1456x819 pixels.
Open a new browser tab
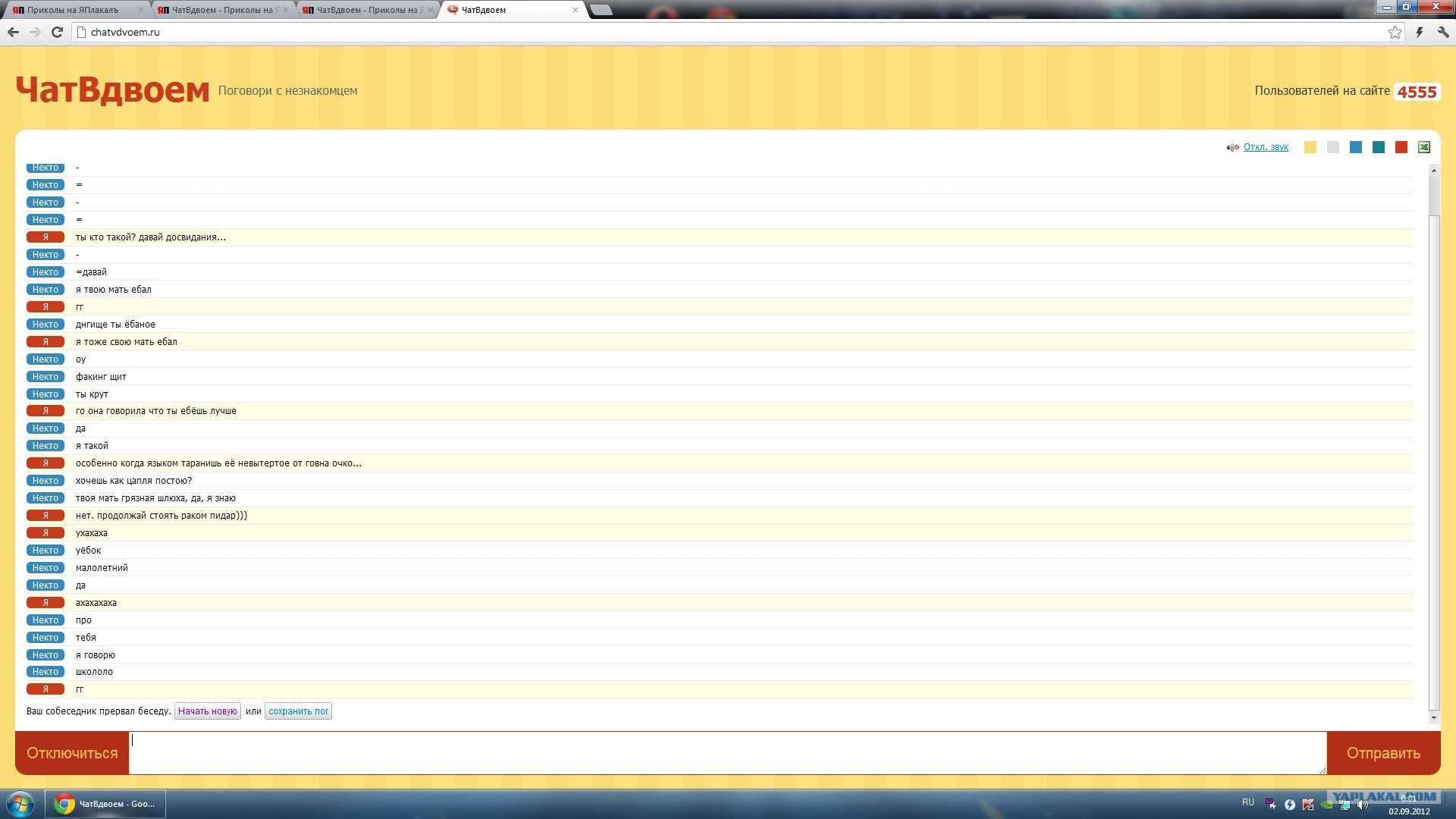601,10
